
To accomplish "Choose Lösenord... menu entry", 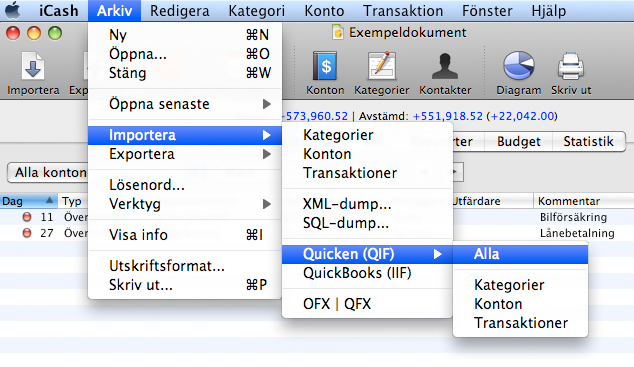I will click(185, 185).
